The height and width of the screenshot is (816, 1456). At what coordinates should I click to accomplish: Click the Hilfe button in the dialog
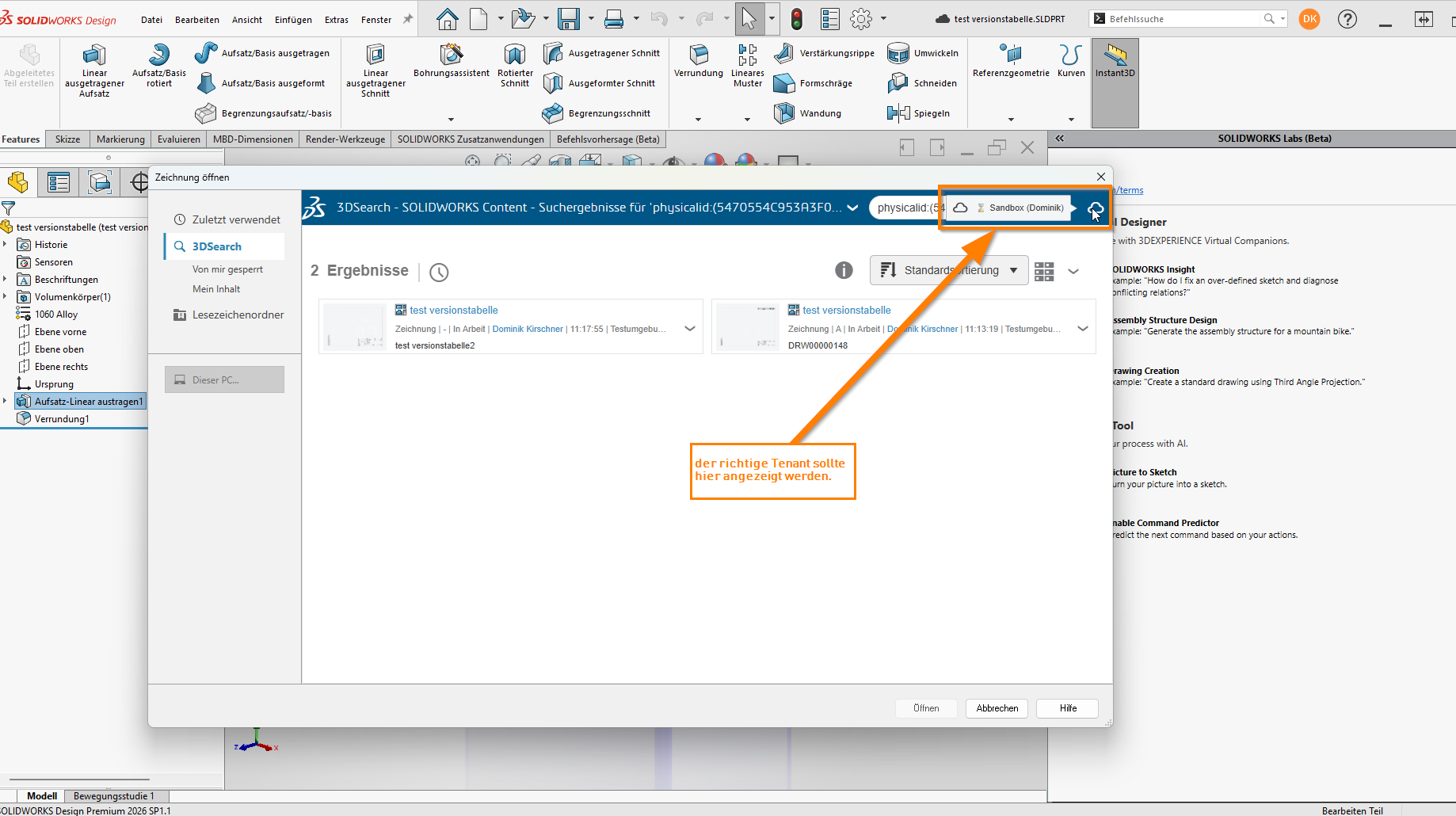(x=1068, y=708)
